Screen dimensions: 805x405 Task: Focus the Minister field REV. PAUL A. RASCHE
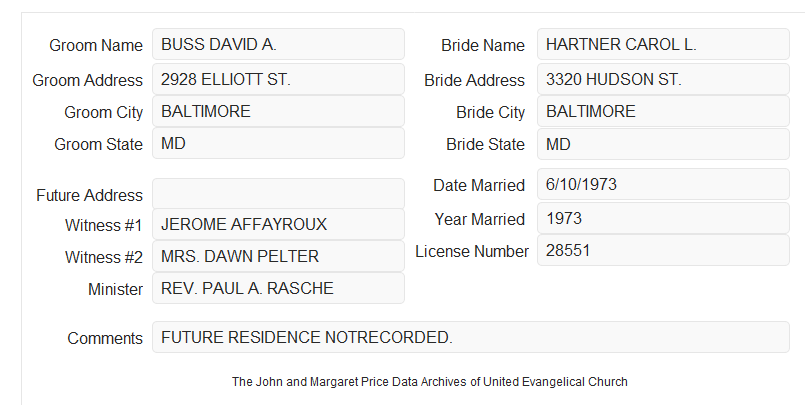point(278,288)
